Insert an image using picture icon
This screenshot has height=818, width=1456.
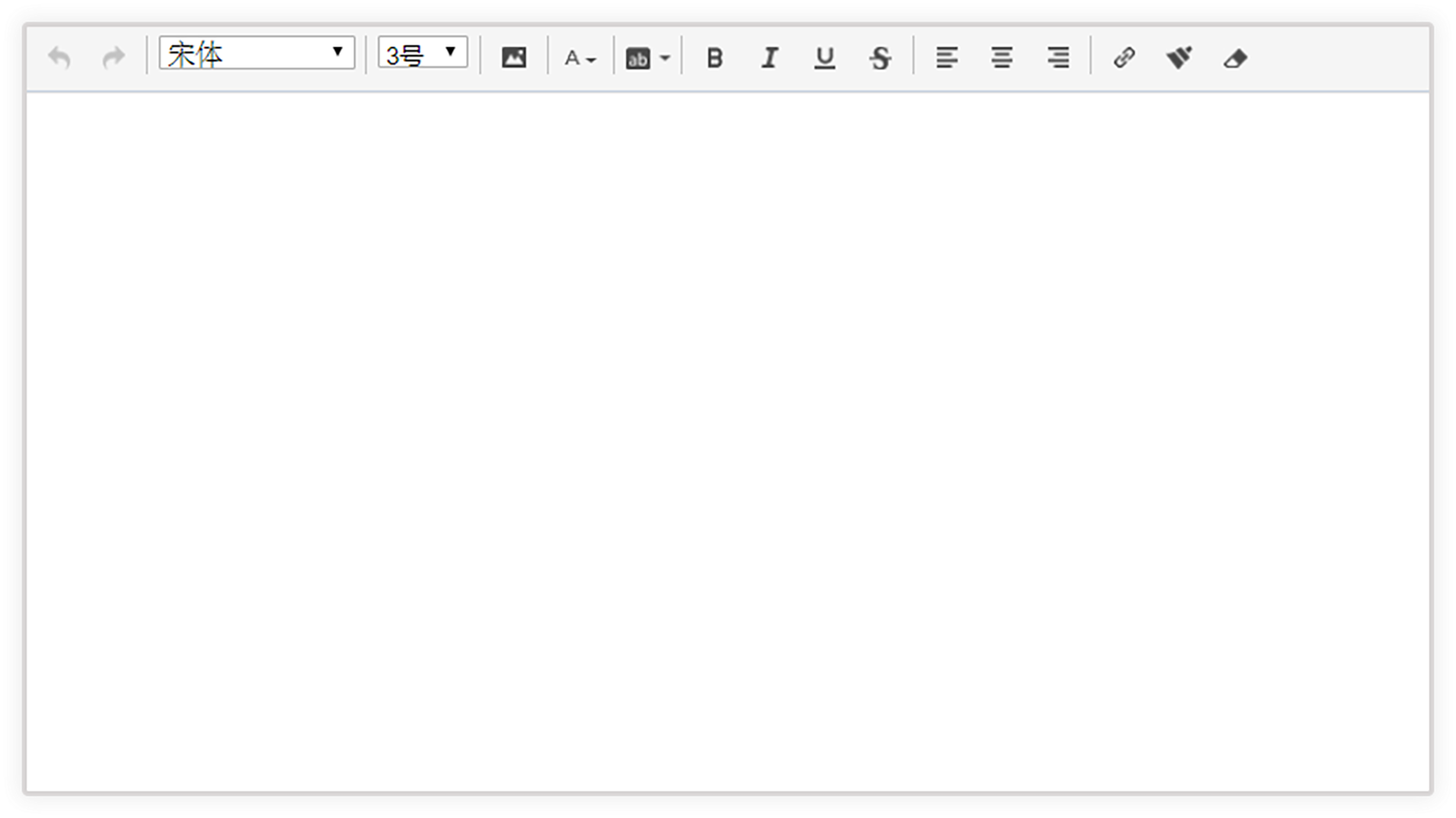click(x=513, y=58)
